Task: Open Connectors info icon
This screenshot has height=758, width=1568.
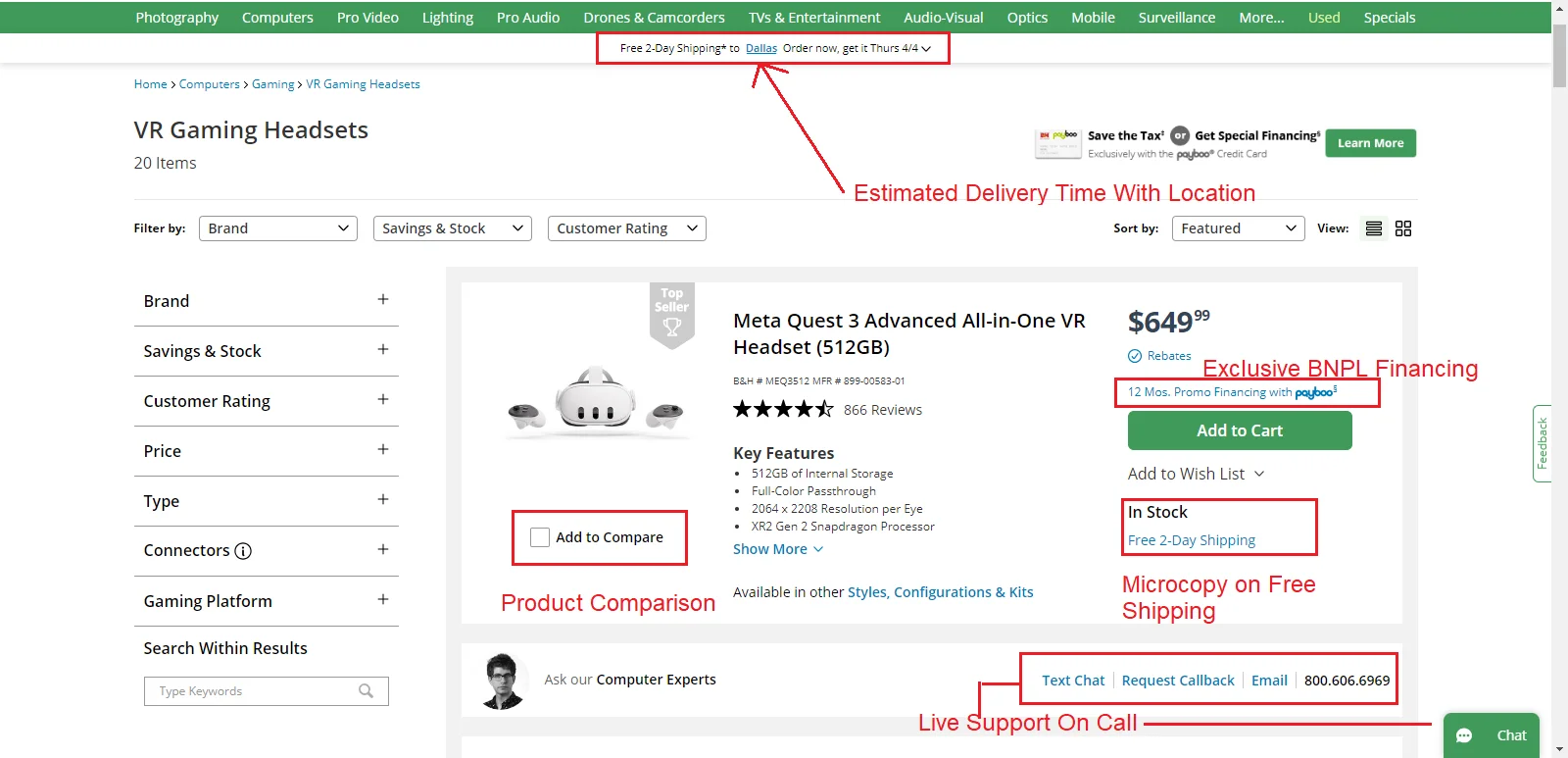Action: click(243, 551)
